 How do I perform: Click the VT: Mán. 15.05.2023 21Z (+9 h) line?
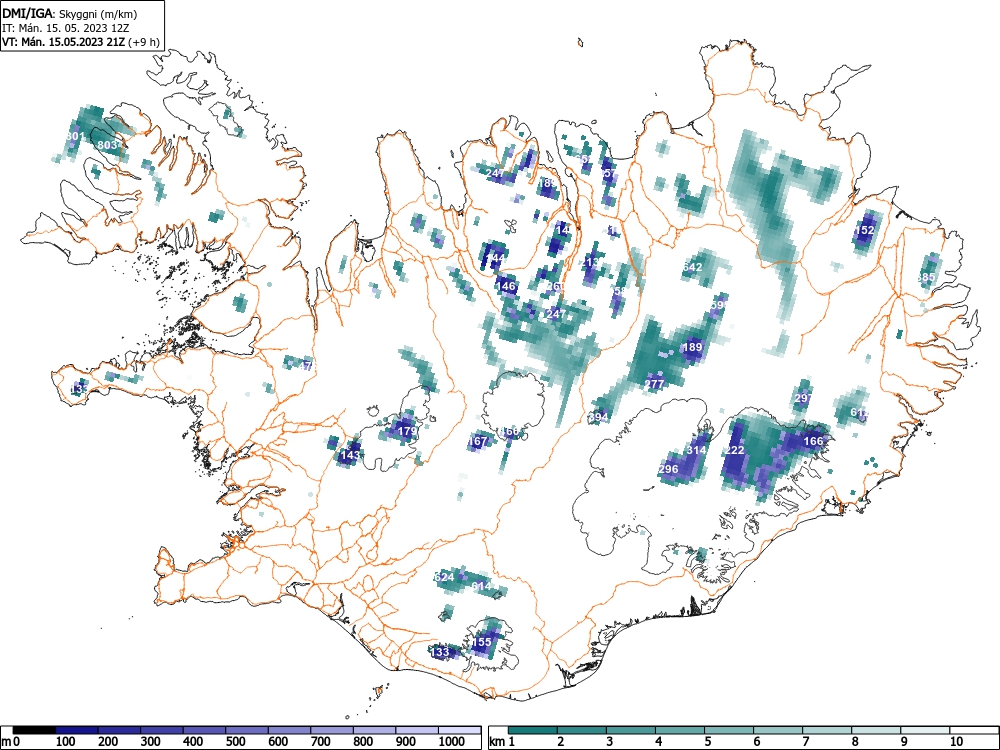(80, 42)
